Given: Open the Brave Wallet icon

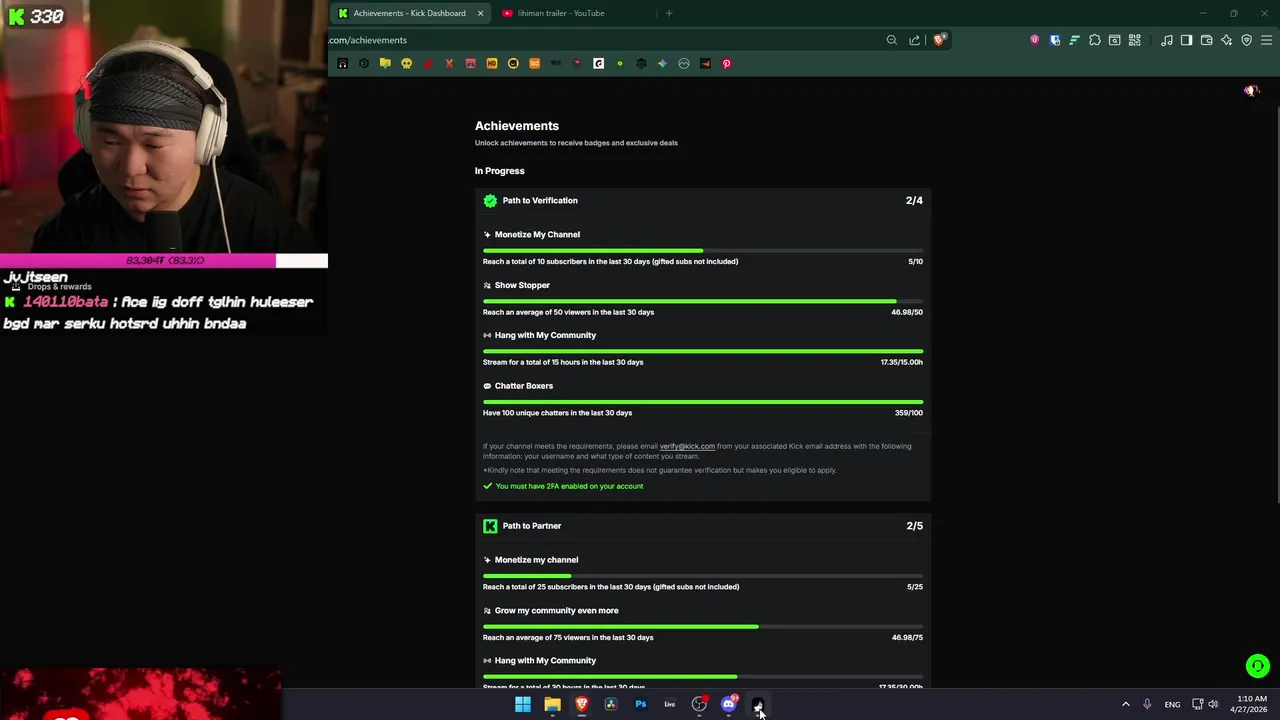Looking at the screenshot, I should point(1206,40).
